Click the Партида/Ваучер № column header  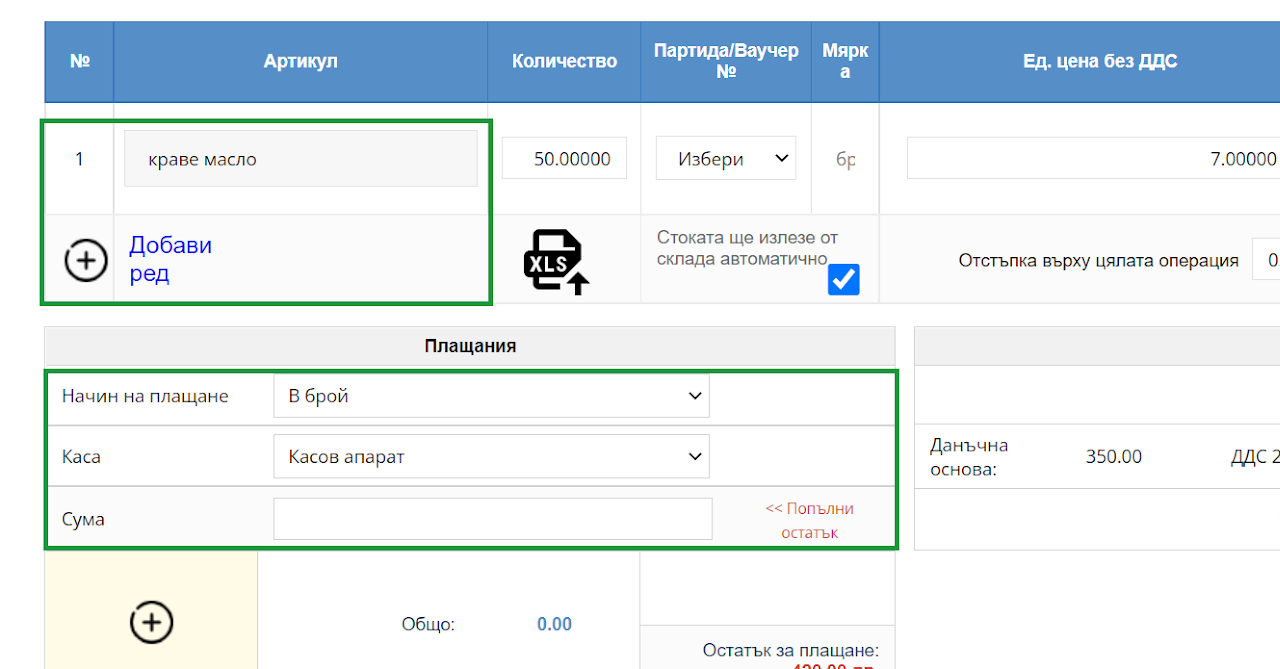point(726,62)
